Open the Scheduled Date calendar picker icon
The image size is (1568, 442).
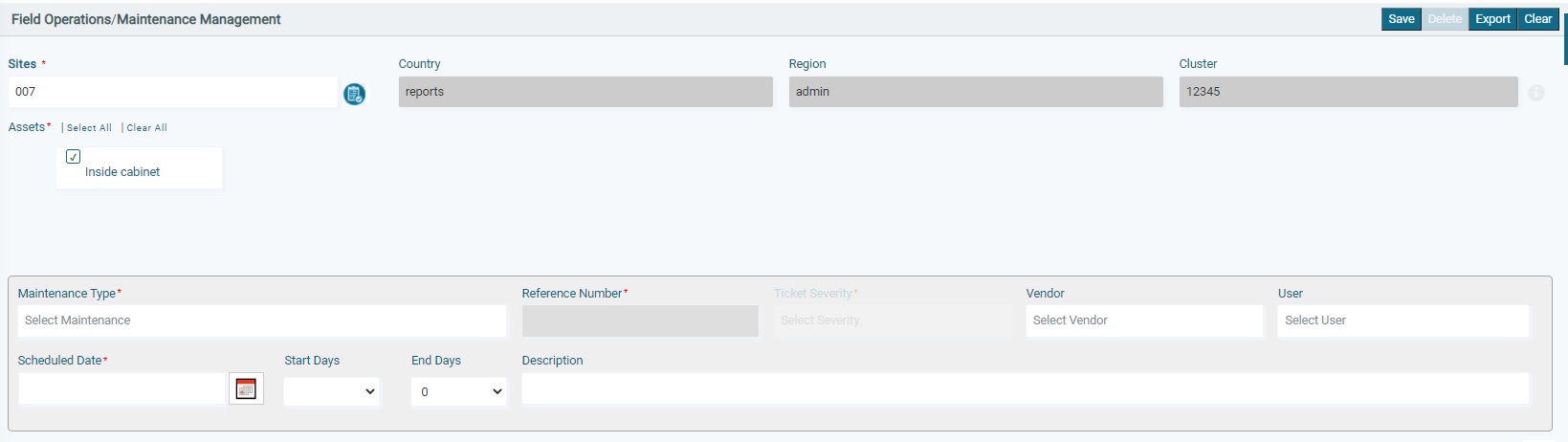click(246, 388)
